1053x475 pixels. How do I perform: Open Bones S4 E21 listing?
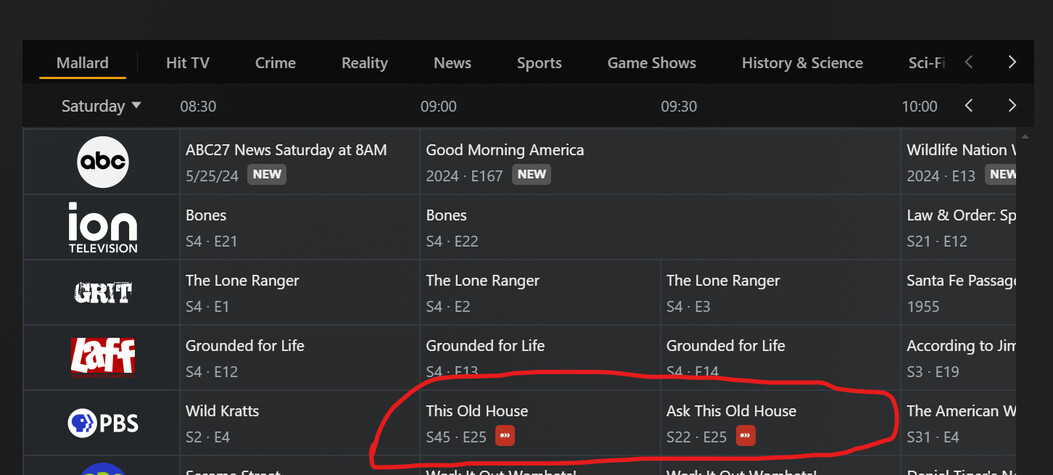[300, 227]
